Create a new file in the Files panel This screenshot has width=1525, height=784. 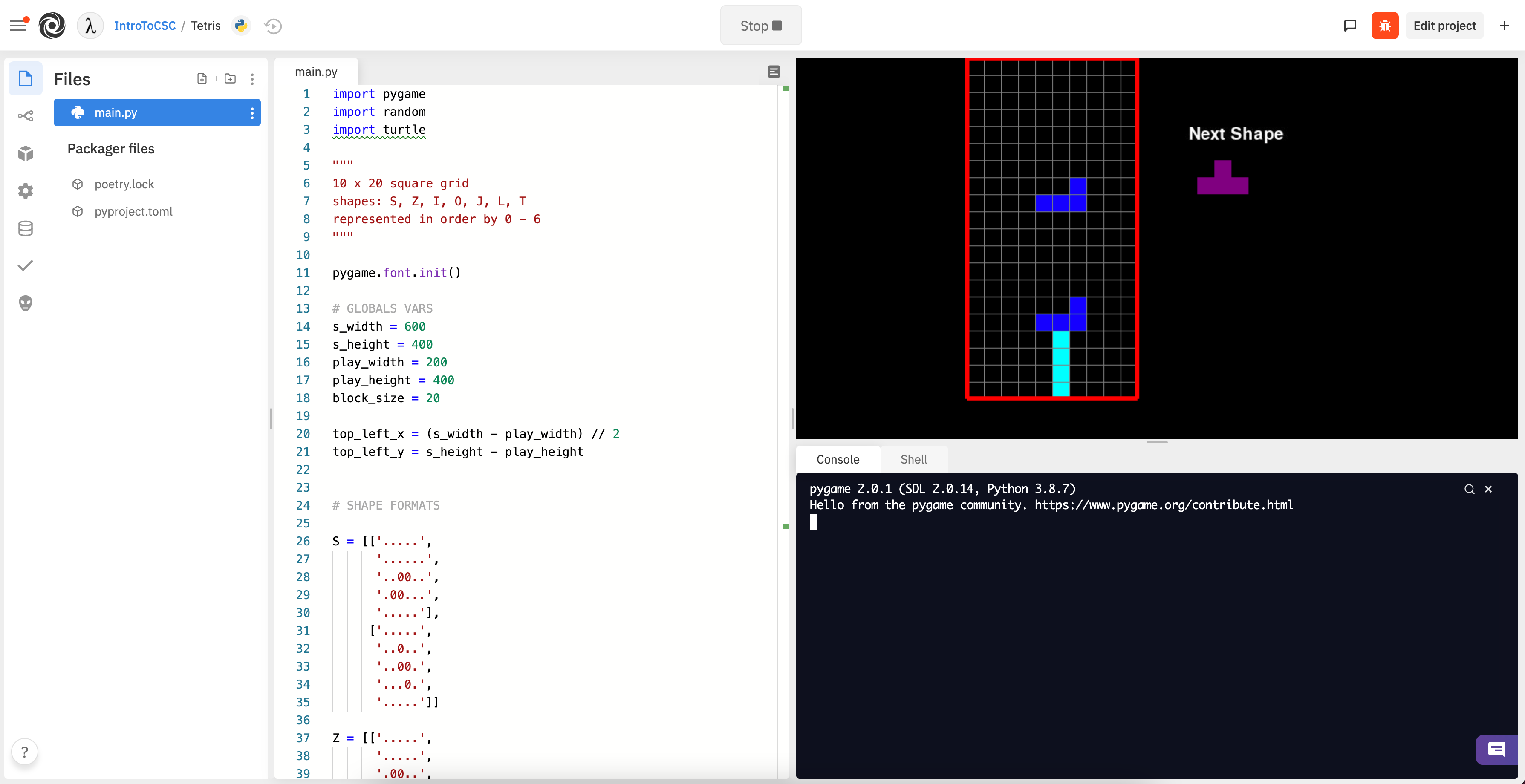click(202, 78)
